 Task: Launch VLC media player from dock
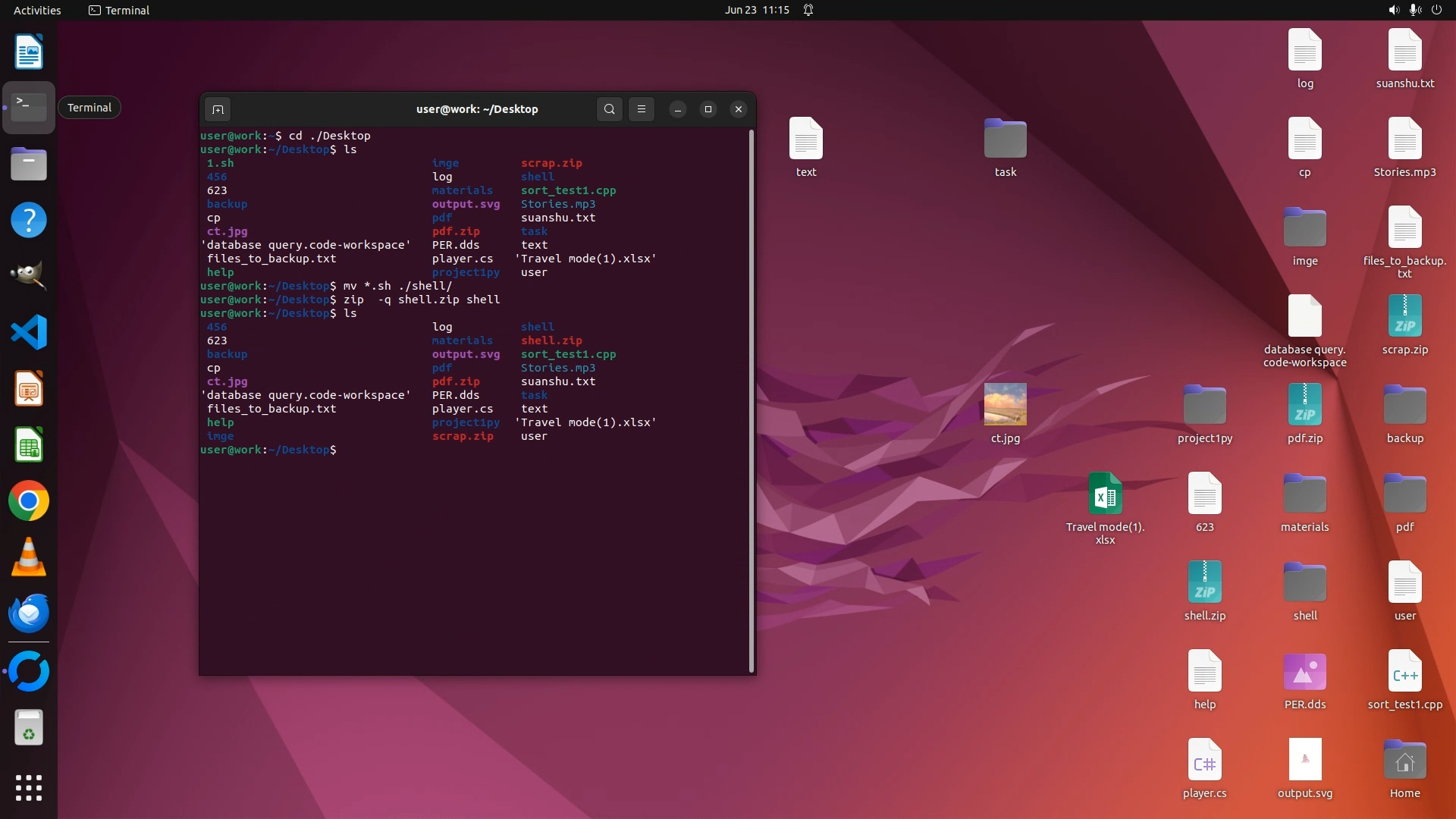tap(29, 557)
